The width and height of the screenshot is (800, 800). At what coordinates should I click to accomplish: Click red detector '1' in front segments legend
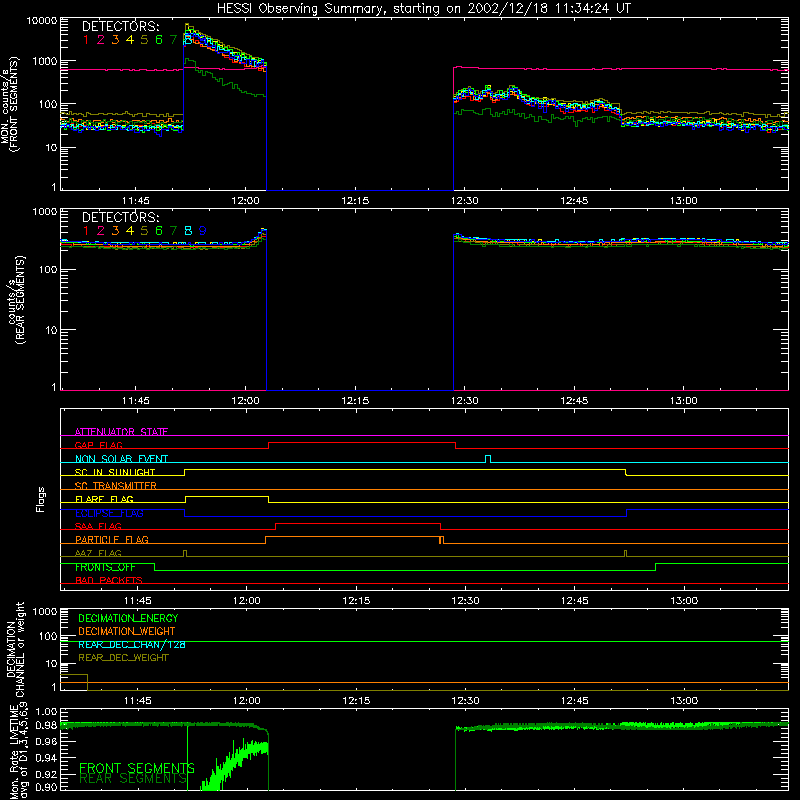point(86,40)
